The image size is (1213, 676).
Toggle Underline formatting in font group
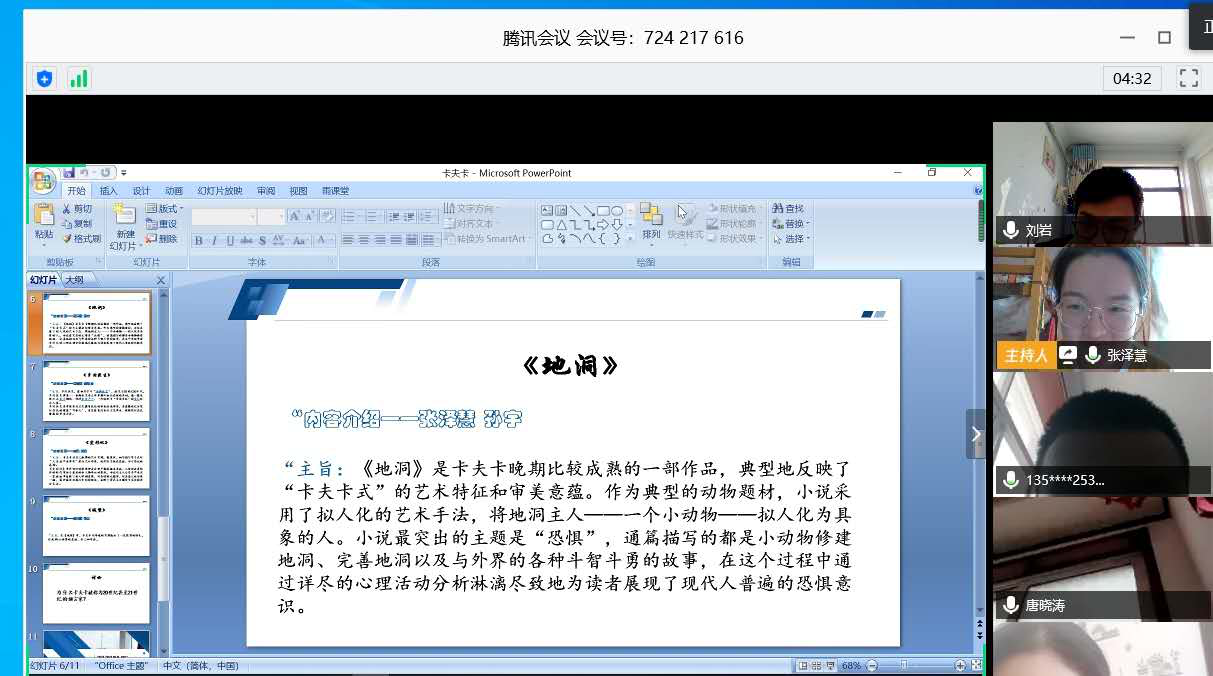(230, 240)
